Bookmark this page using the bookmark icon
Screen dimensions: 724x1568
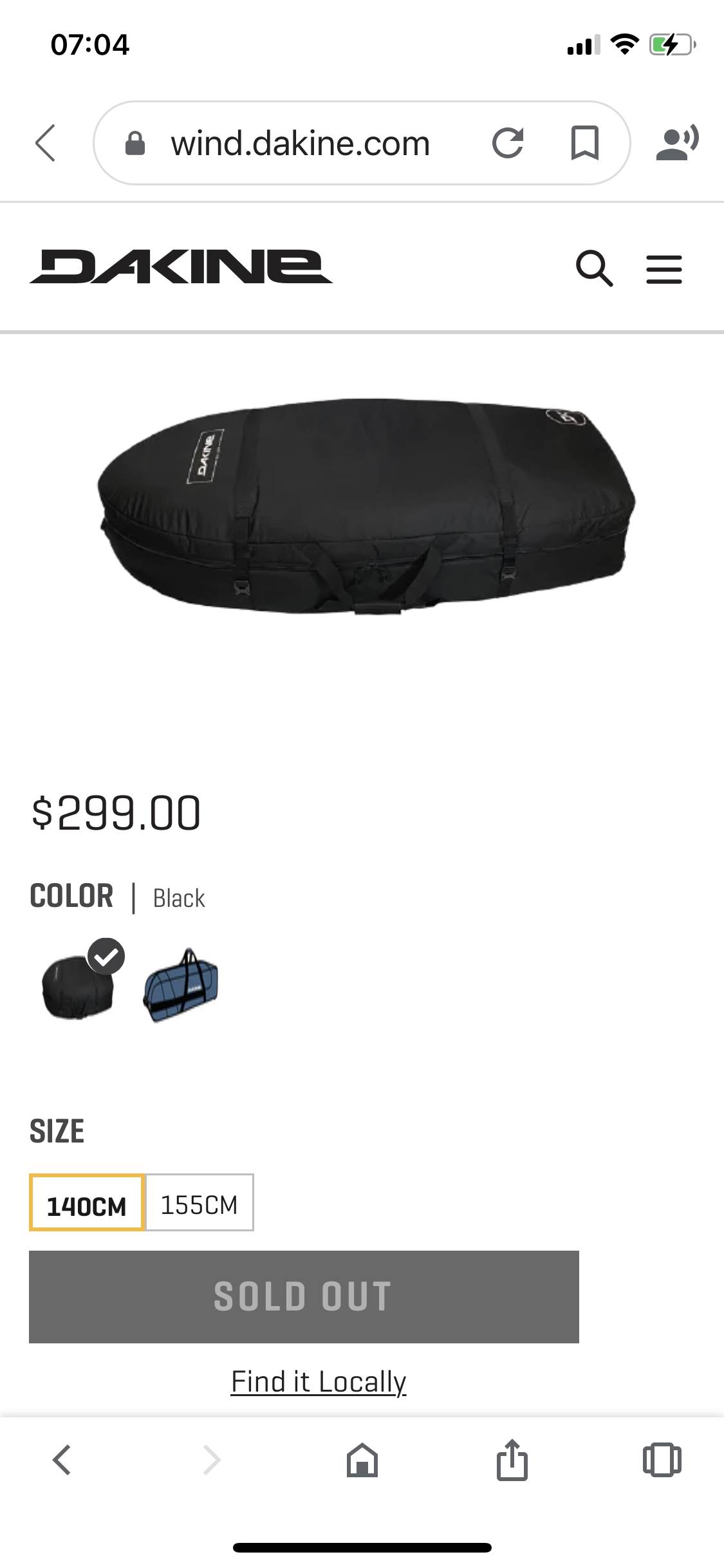(584, 143)
